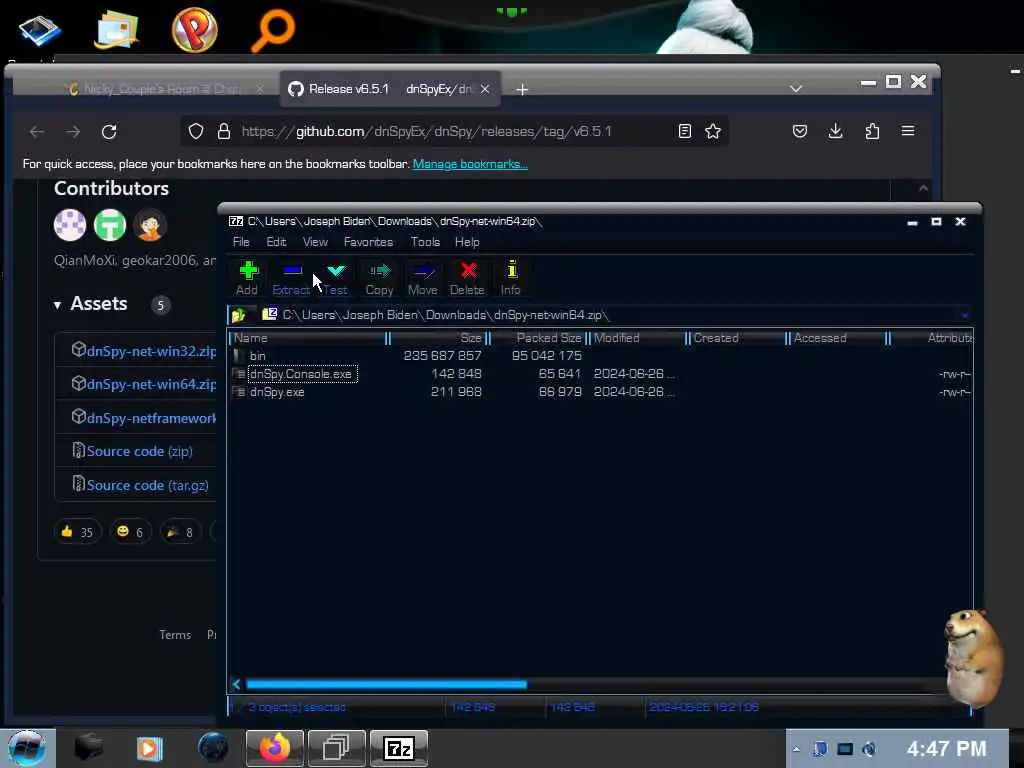This screenshot has width=1024, height=768.
Task: Click the horizontal scrollbar left arrow
Action: pos(236,684)
